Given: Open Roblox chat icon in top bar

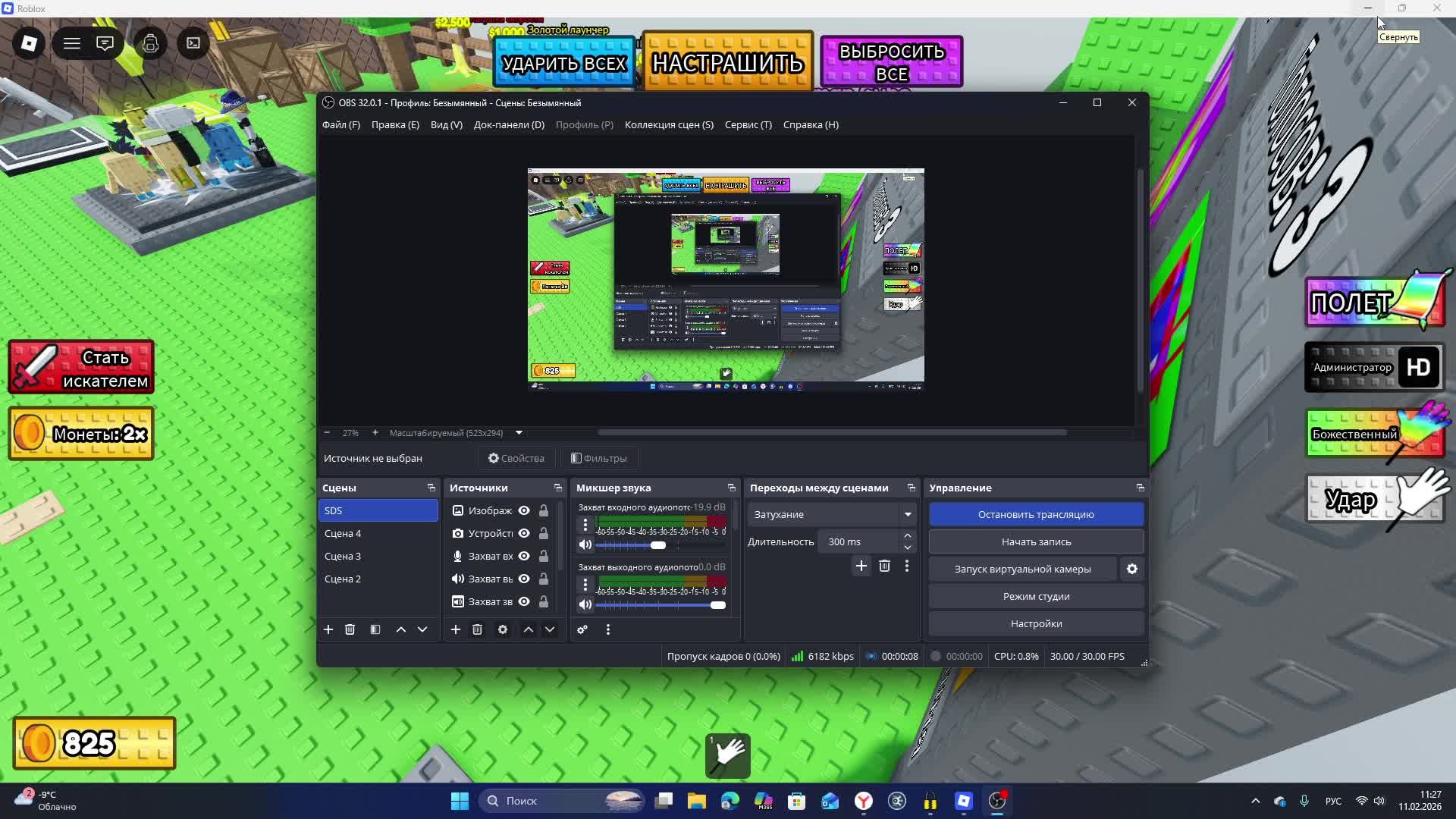Looking at the screenshot, I should tap(105, 43).
